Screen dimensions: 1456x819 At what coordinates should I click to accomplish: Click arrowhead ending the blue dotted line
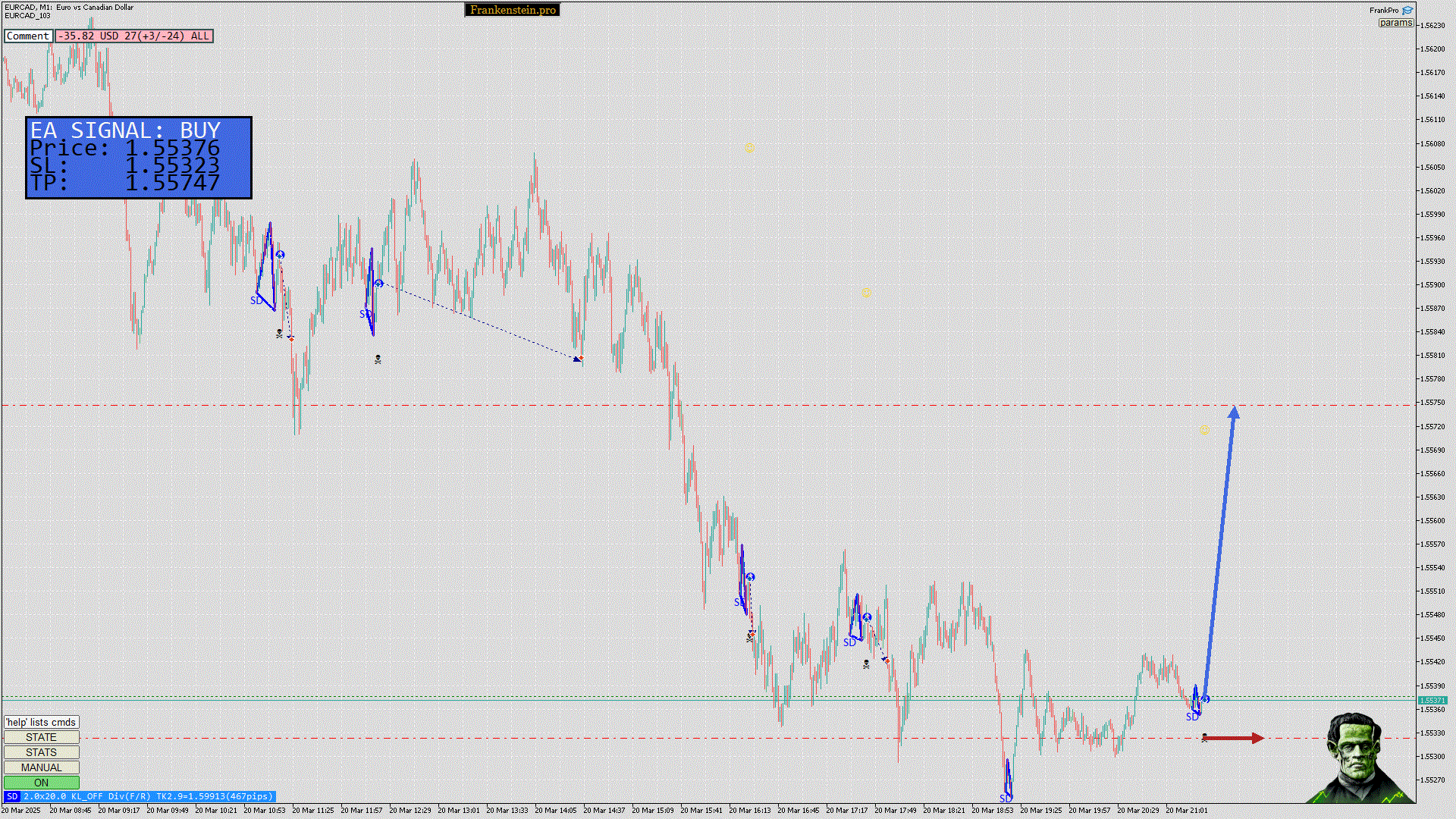click(578, 359)
